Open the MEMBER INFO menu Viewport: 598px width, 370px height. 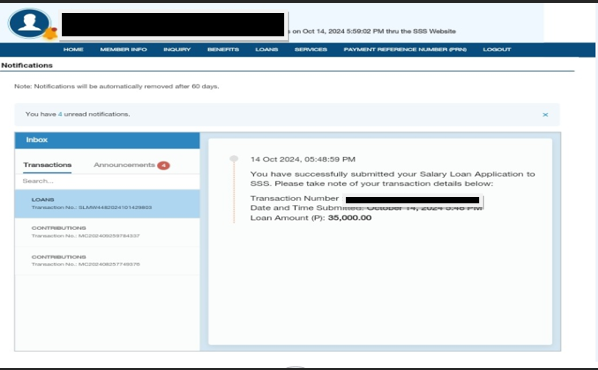point(123,50)
